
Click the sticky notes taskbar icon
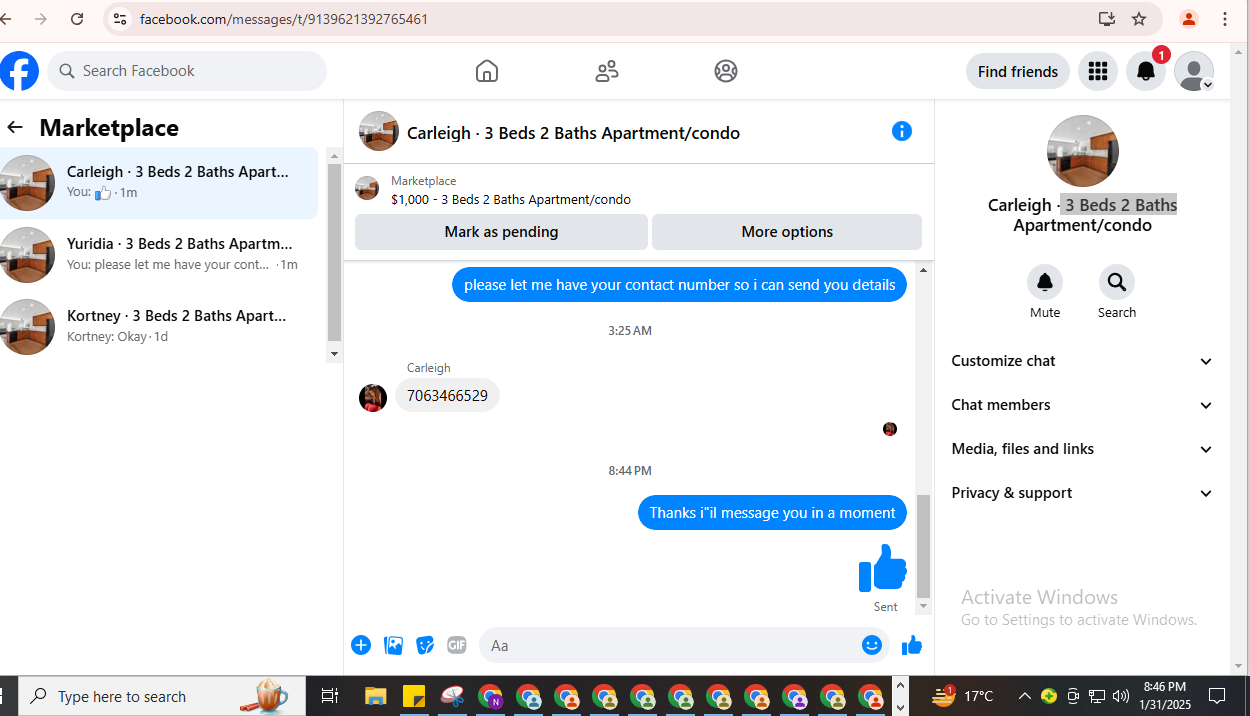point(413,696)
